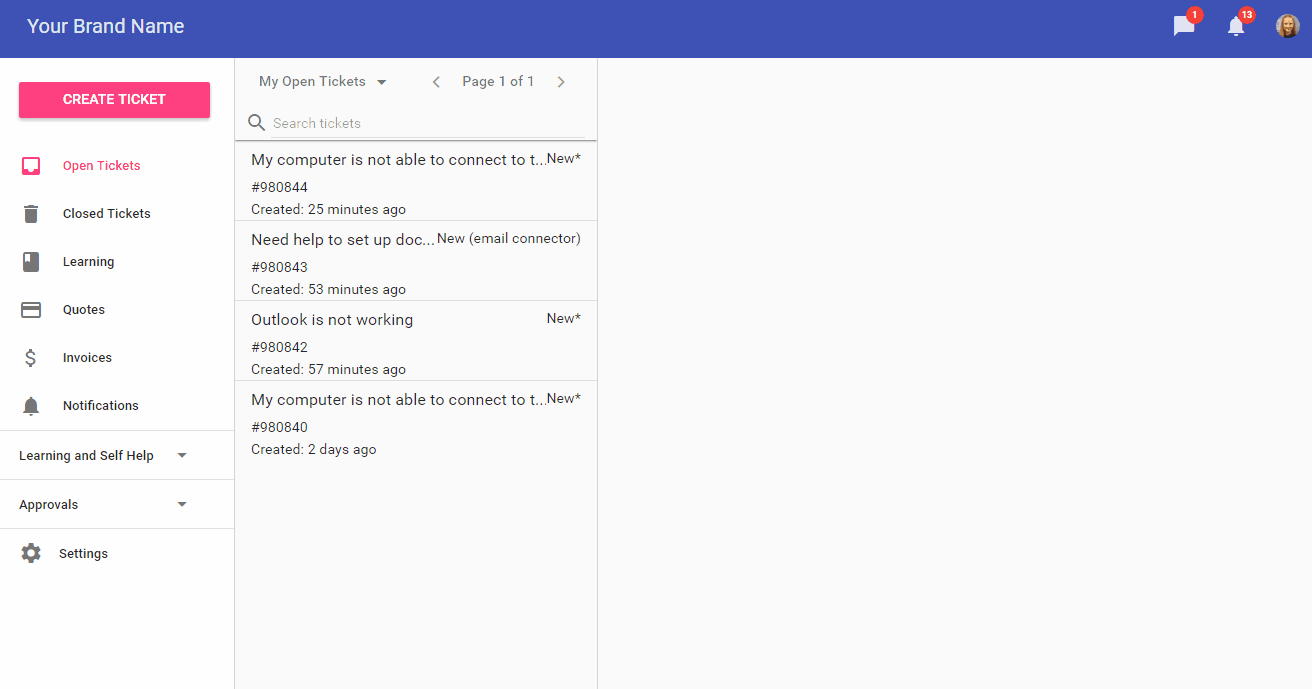Image resolution: width=1312 pixels, height=689 pixels.
Task: Click Page 1 of 1 indicator
Action: point(498,82)
